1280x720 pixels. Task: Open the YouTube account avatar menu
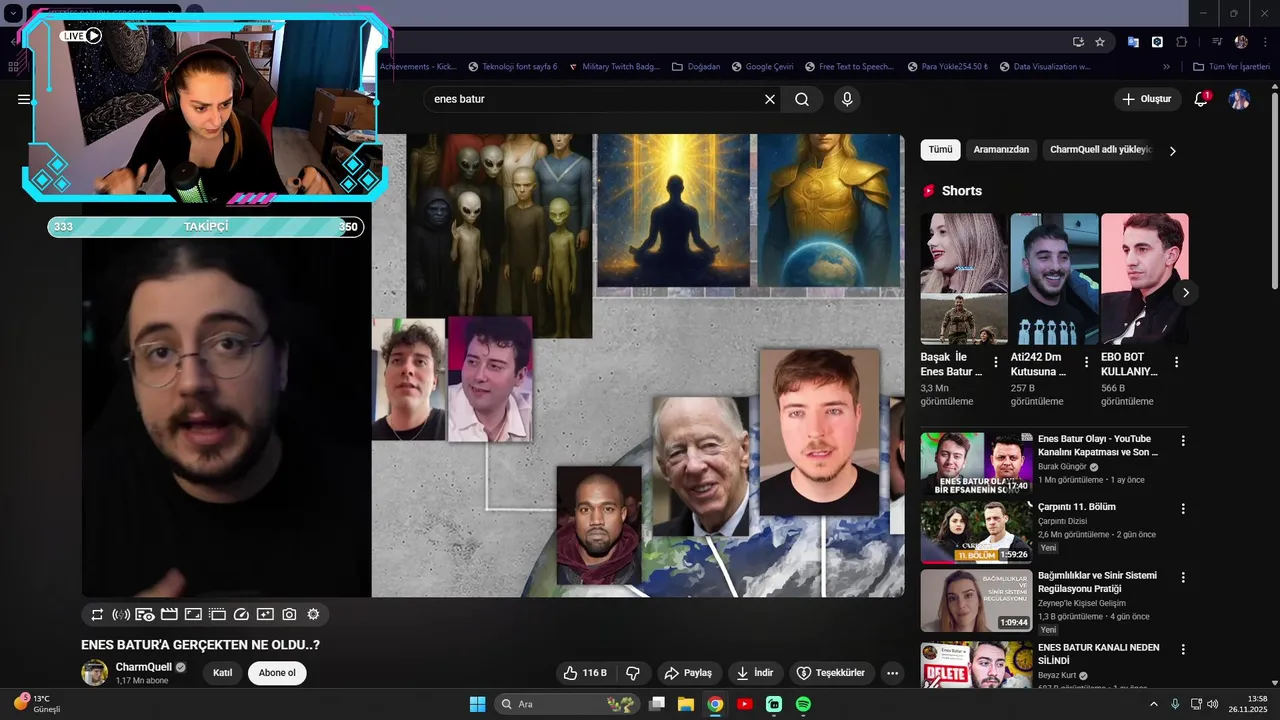(1239, 99)
